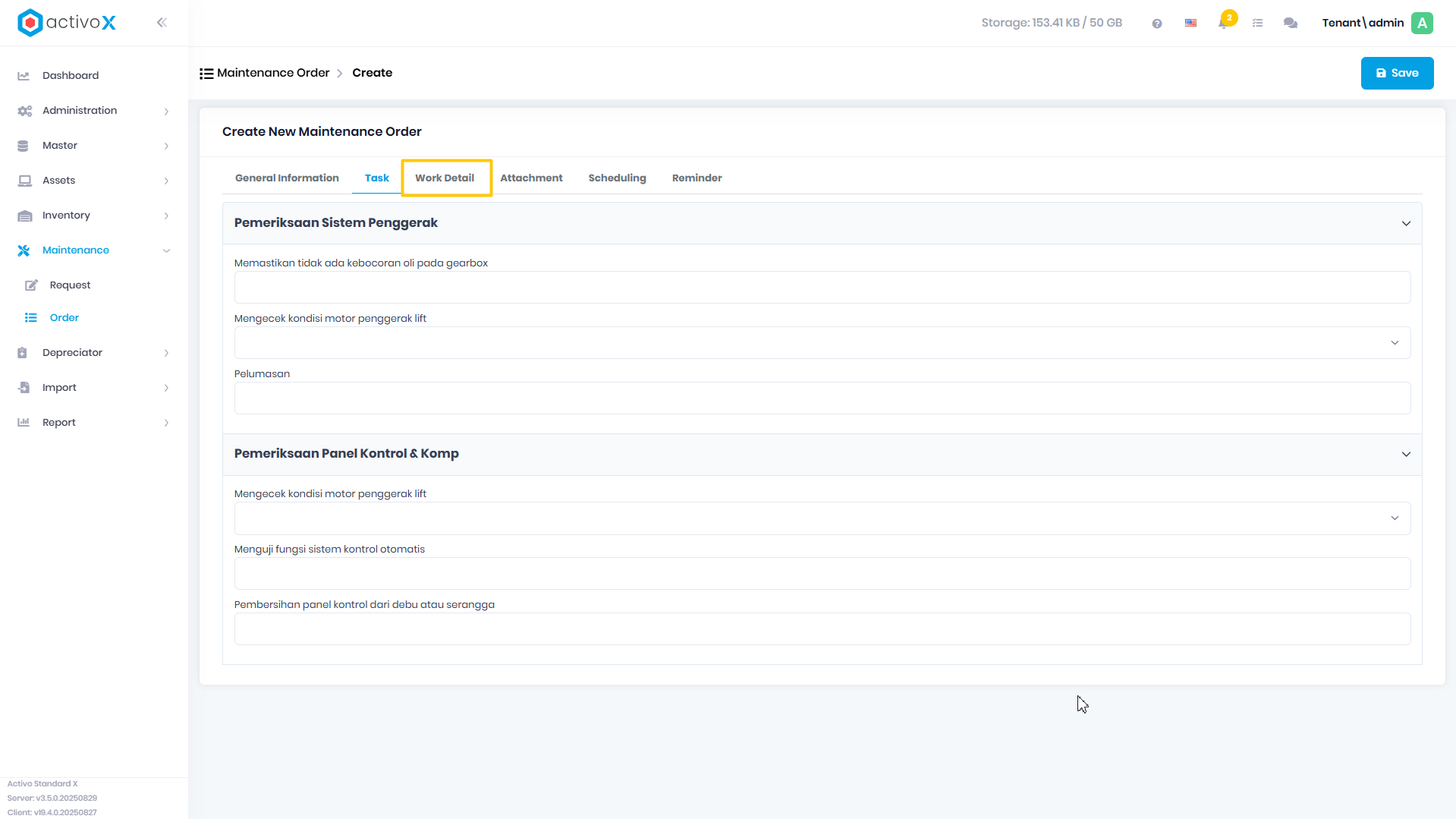Viewport: 1456px width, 819px height.
Task: Click the activoX logo
Action: point(67,23)
